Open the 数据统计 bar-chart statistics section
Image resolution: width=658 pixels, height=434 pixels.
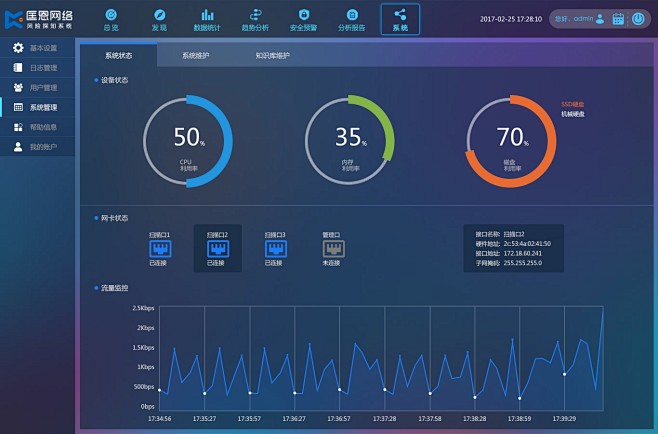coord(207,20)
